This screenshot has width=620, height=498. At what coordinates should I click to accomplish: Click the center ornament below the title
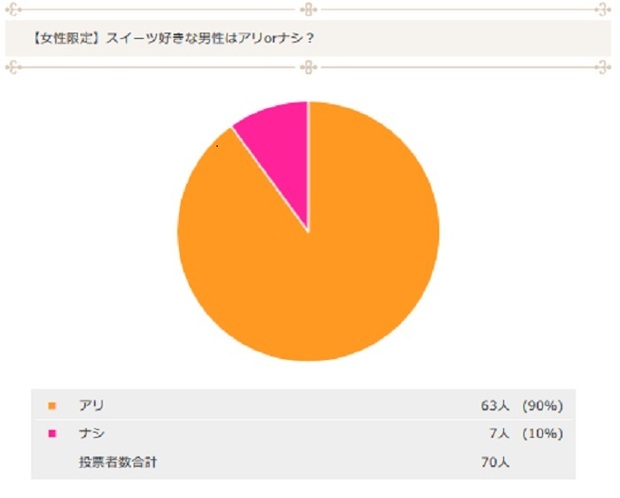click(309, 68)
